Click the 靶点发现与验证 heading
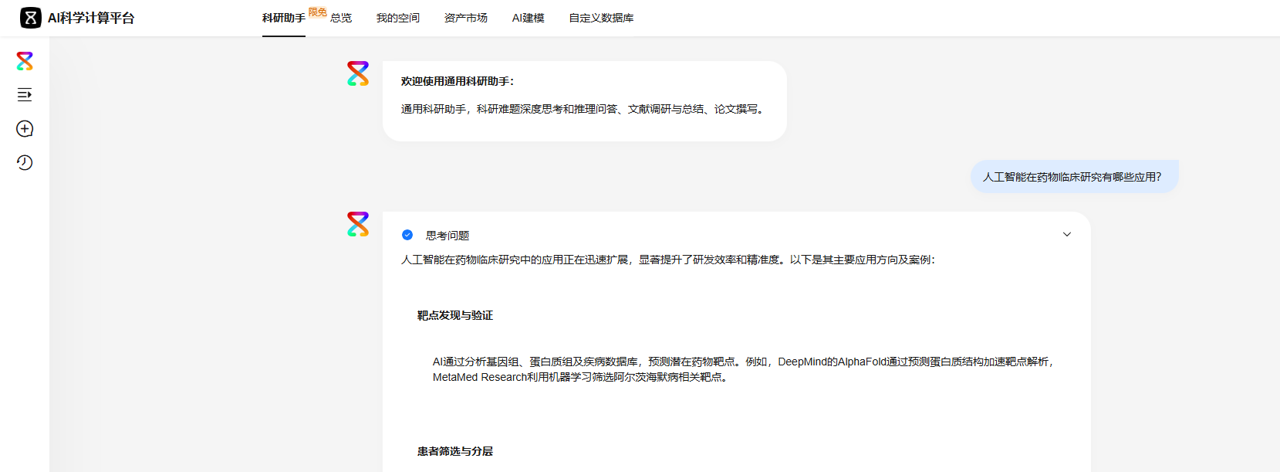Image resolution: width=1280 pixels, height=472 pixels. (455, 315)
